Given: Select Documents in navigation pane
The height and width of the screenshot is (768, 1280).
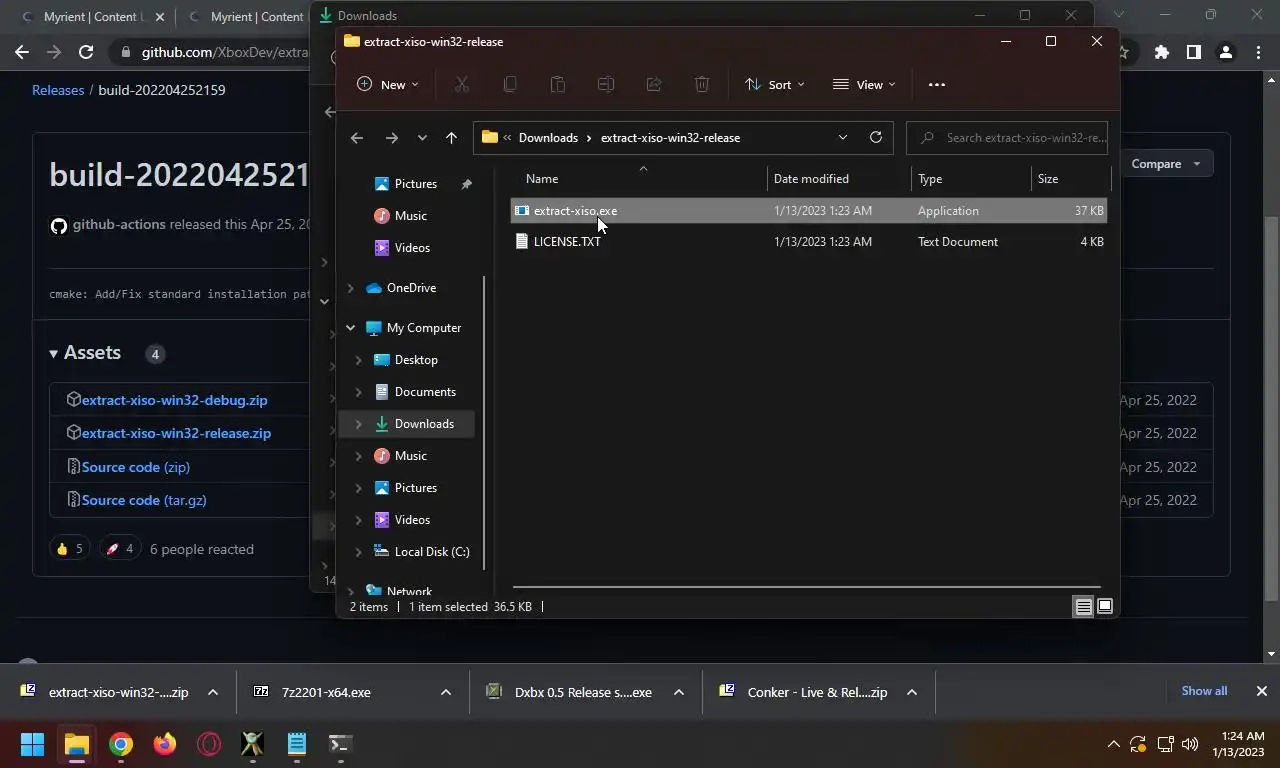Looking at the screenshot, I should click(425, 392).
